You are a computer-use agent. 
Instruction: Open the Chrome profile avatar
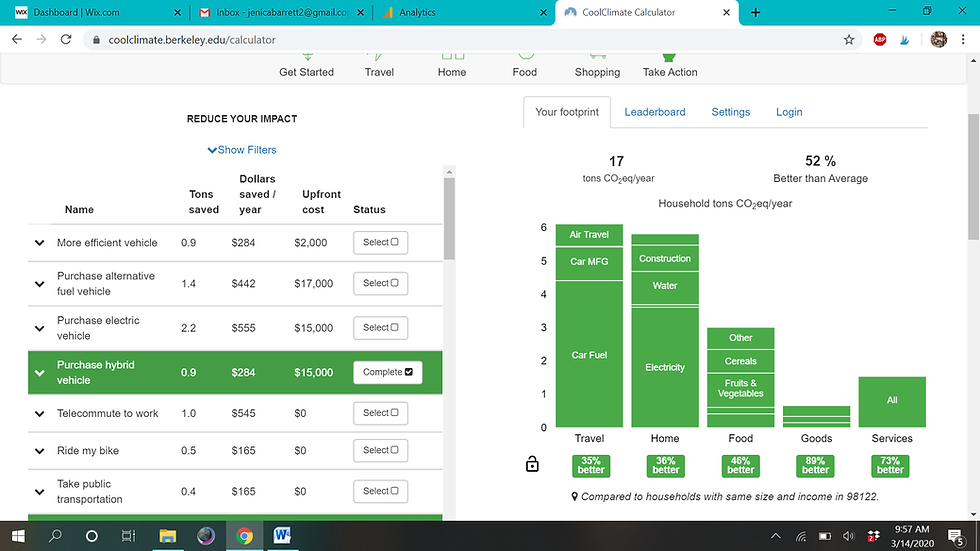point(938,39)
